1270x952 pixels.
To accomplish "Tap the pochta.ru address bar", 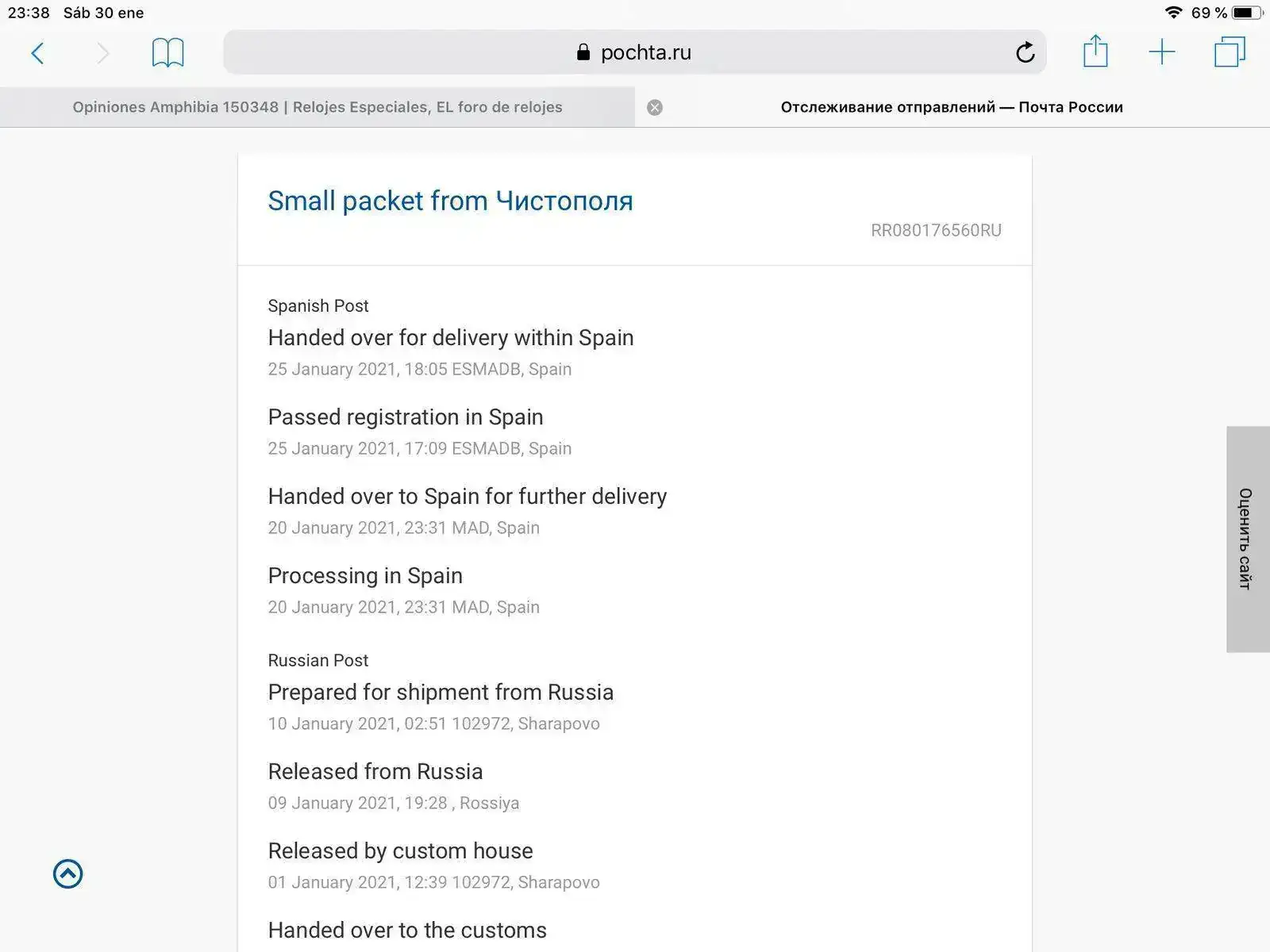I will pos(634,52).
